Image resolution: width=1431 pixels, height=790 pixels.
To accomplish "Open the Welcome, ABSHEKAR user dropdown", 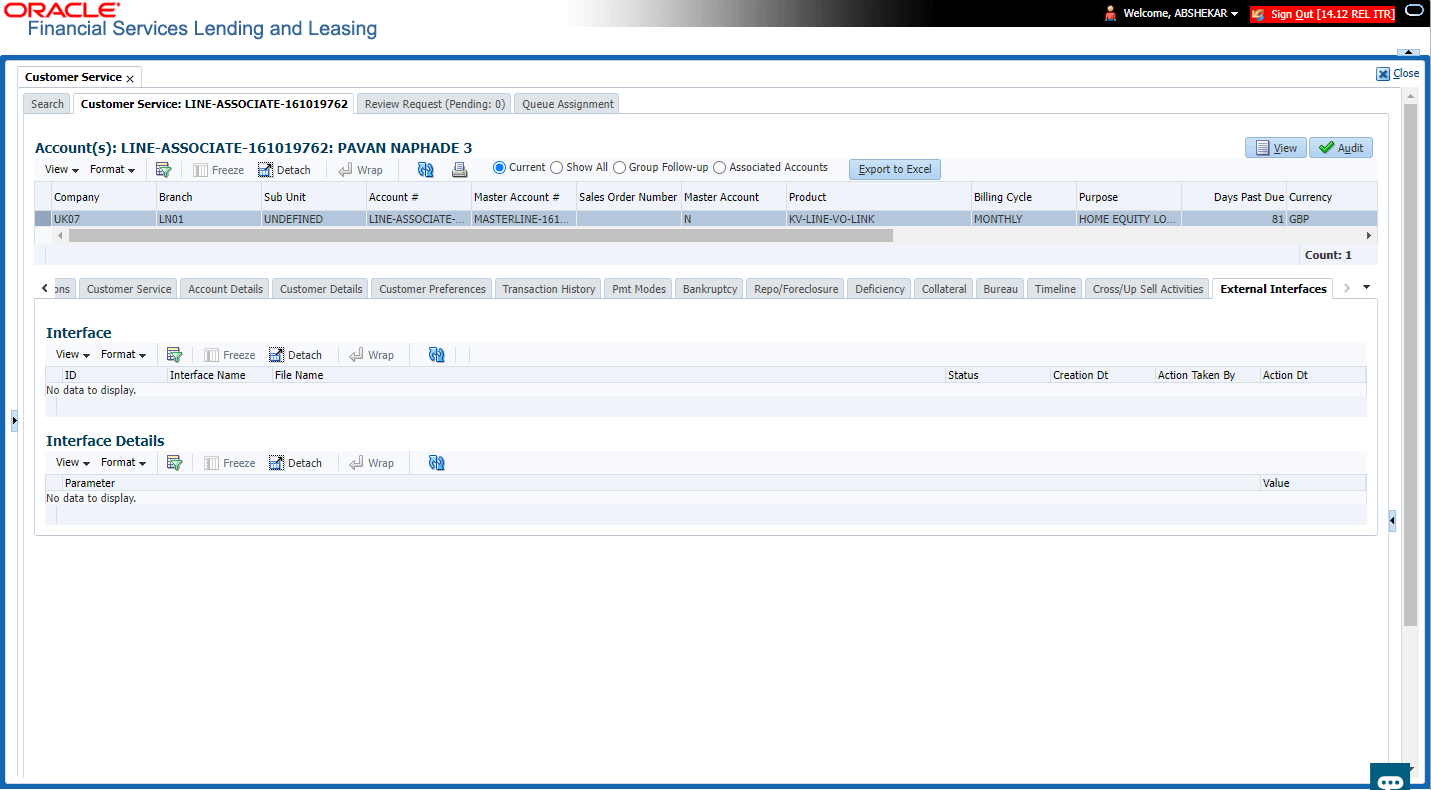I will pos(1181,14).
